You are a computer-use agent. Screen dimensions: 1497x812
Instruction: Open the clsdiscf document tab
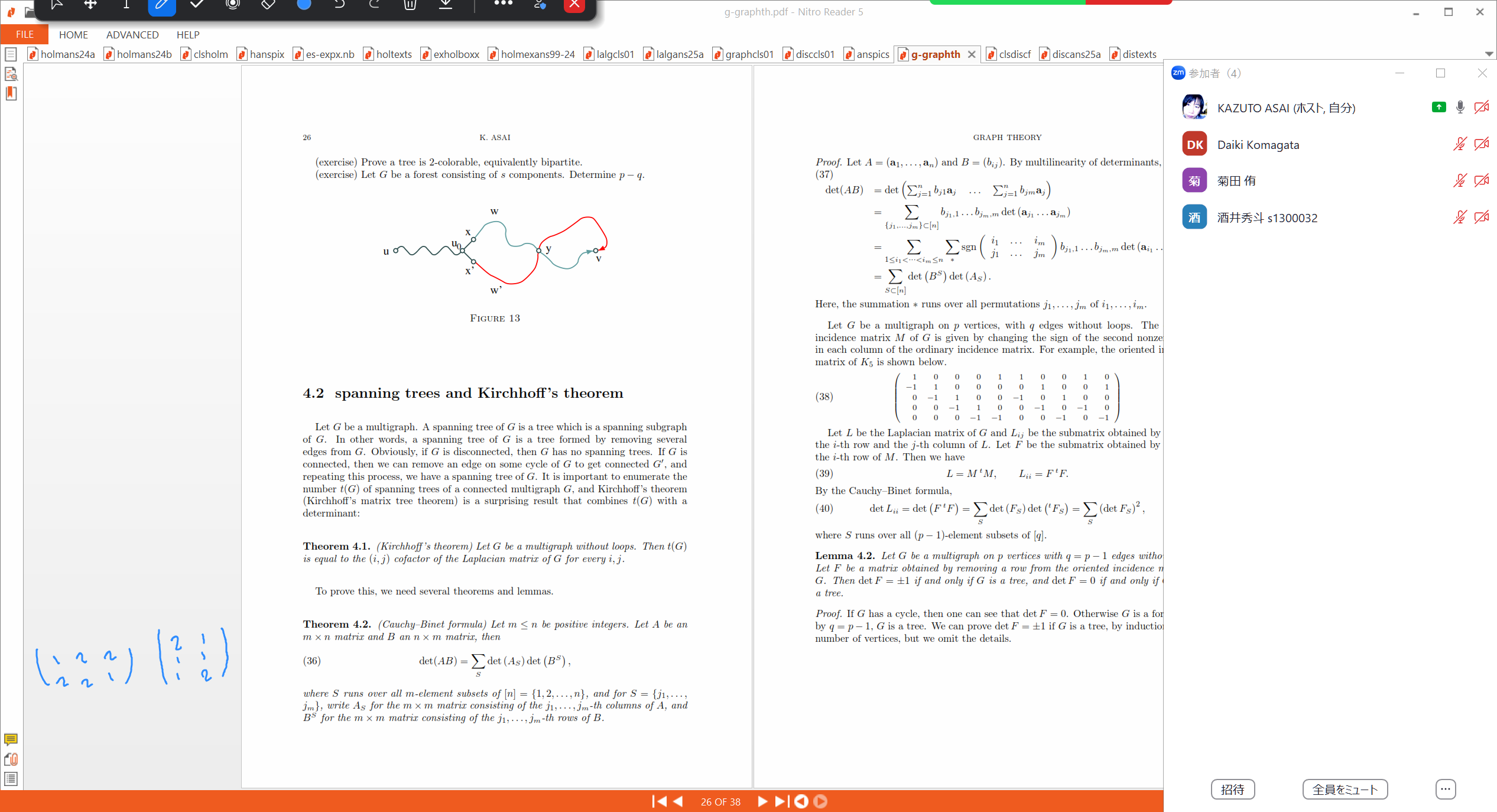point(1009,54)
